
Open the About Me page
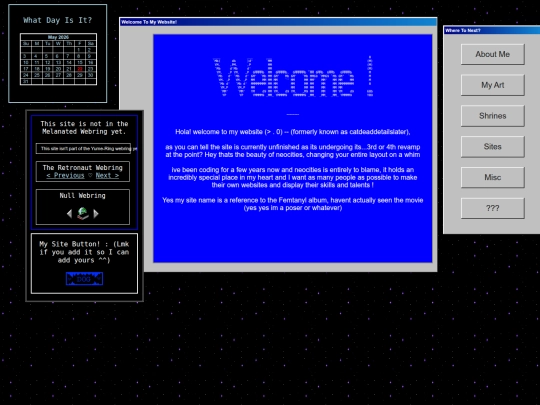coord(492,54)
